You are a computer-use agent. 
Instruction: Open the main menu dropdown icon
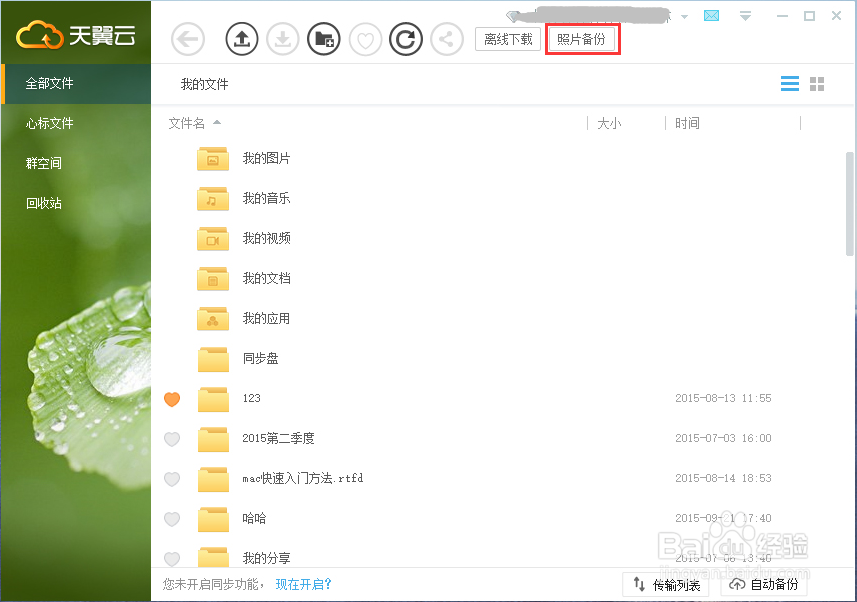[x=745, y=16]
